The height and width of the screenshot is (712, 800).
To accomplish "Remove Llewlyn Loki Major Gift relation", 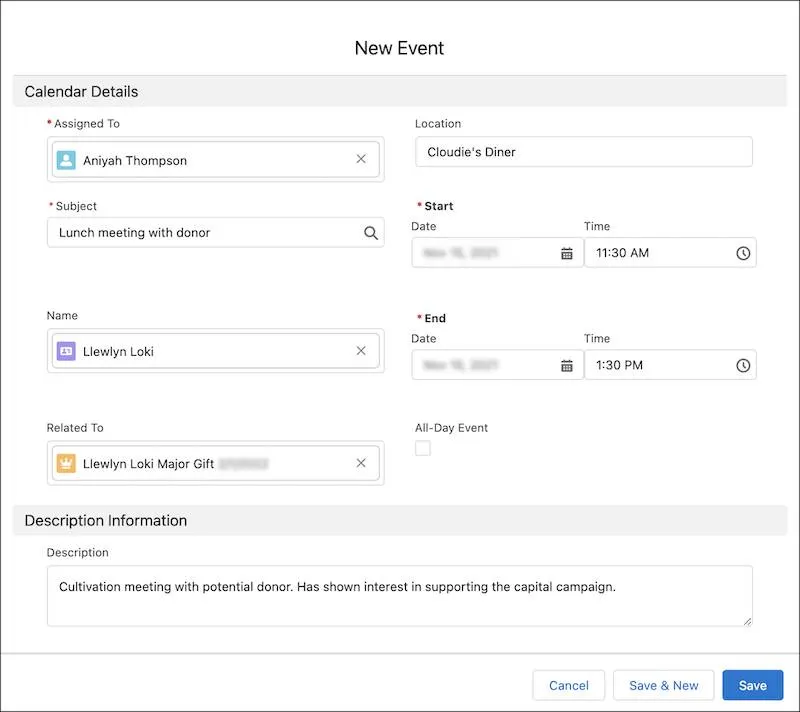I will 361,463.
